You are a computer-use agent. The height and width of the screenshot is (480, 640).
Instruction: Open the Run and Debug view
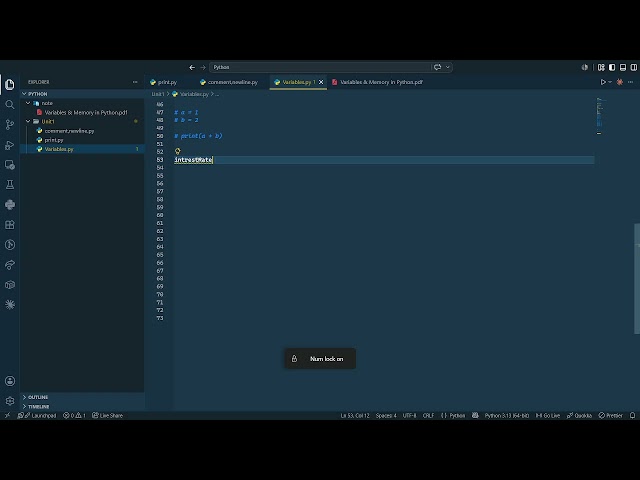click(10, 145)
